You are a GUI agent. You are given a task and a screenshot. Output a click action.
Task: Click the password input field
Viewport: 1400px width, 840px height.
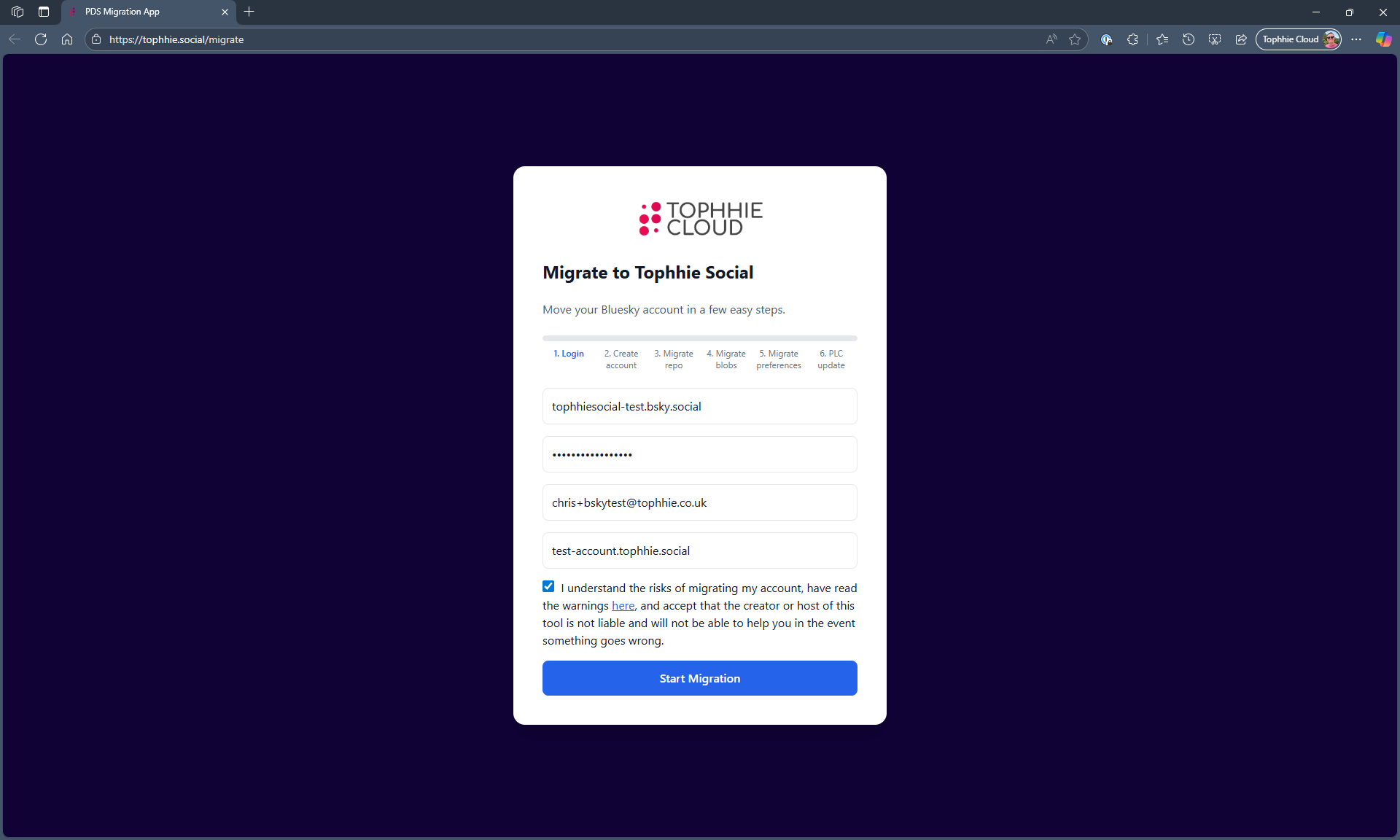tap(700, 454)
